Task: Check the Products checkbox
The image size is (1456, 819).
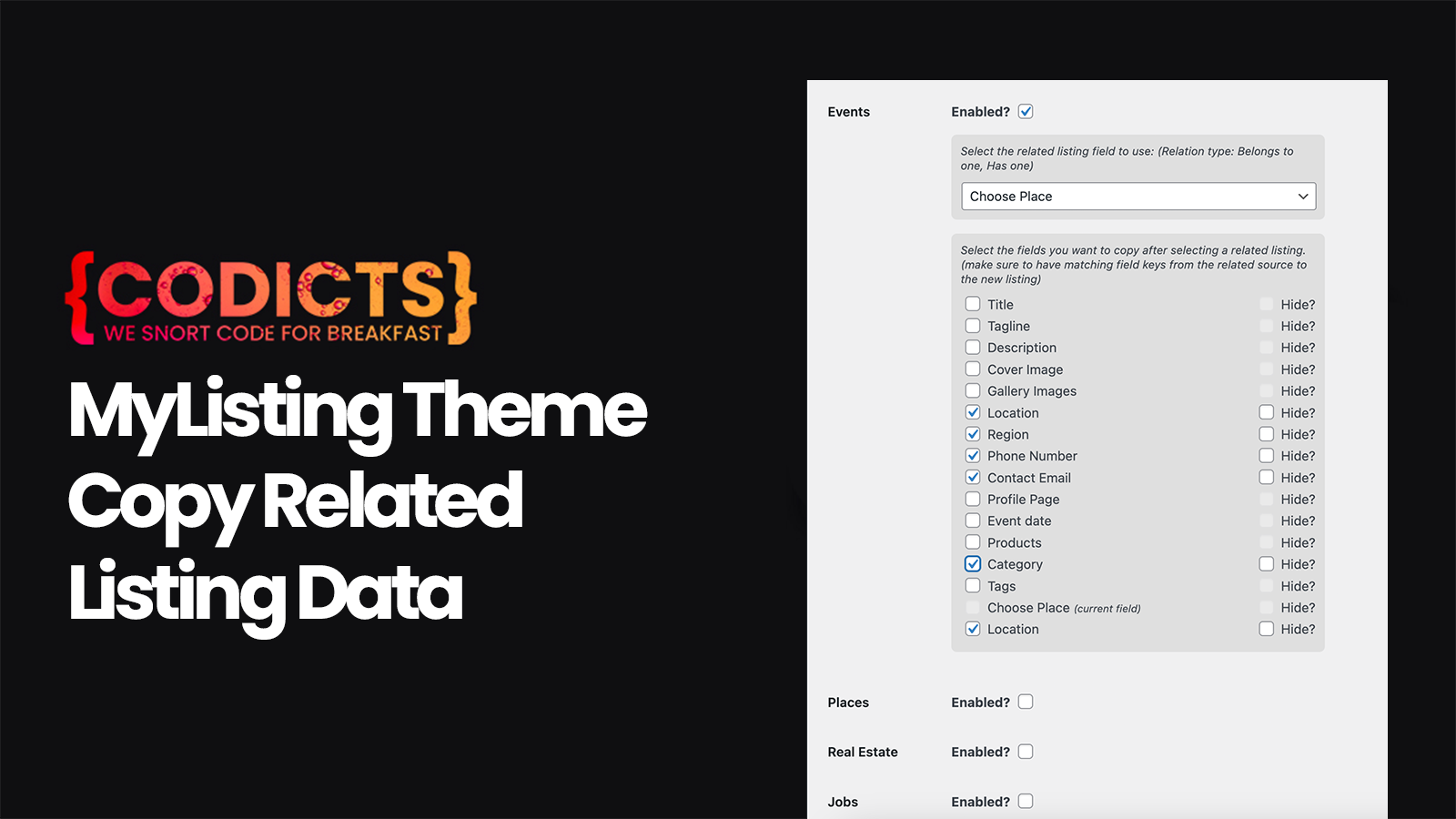Action: click(x=973, y=542)
